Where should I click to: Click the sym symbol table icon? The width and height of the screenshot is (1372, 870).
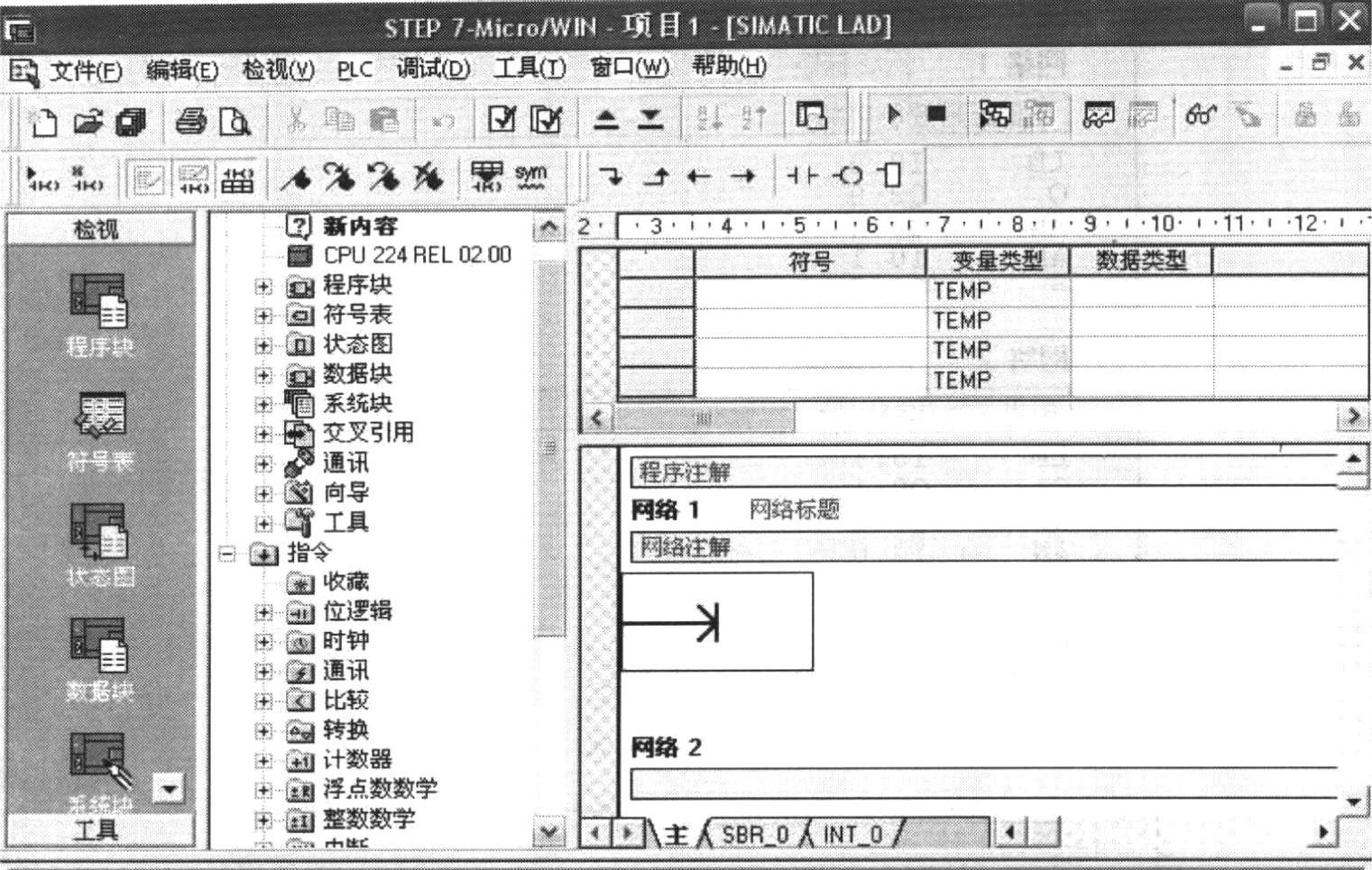[x=530, y=176]
